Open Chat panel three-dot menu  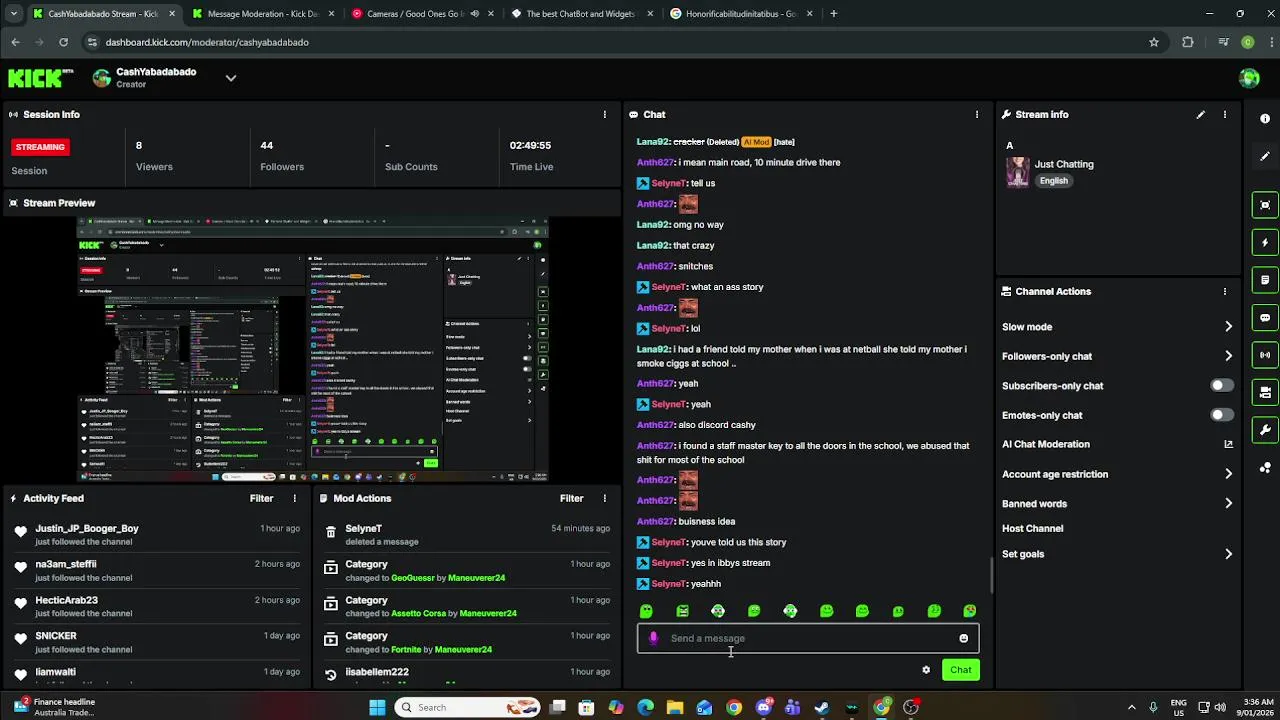coord(977,115)
